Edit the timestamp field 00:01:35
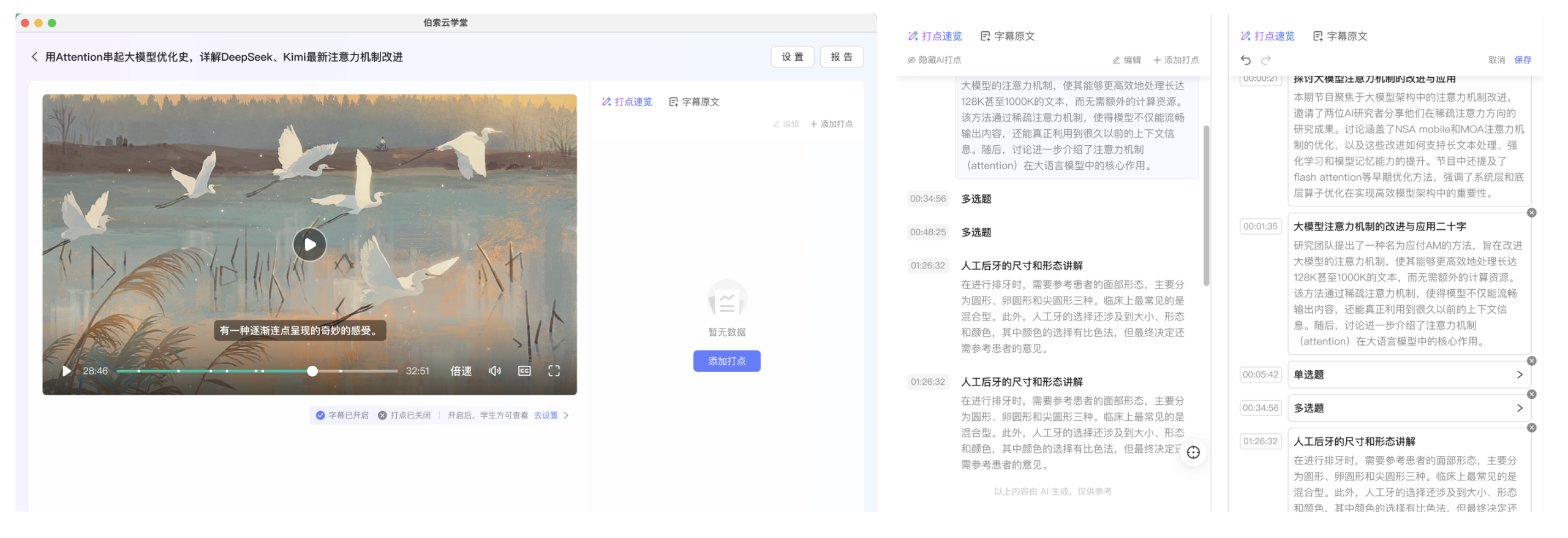Screen dimensions: 1568x538 click(1260, 226)
